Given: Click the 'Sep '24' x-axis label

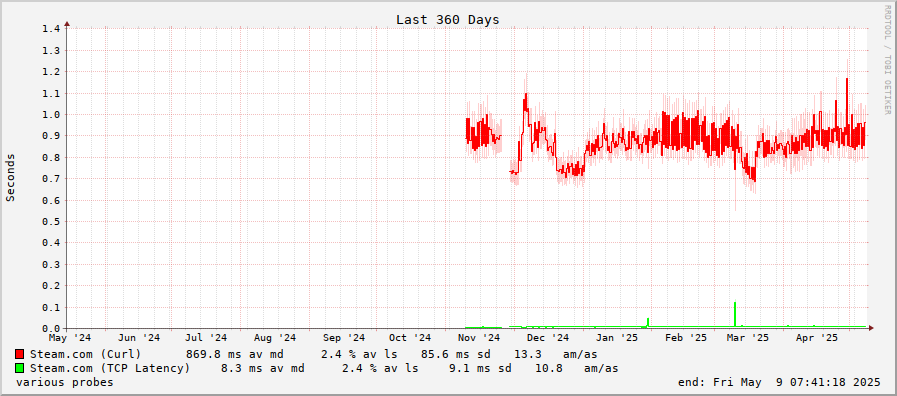Looking at the screenshot, I should 343,338.
